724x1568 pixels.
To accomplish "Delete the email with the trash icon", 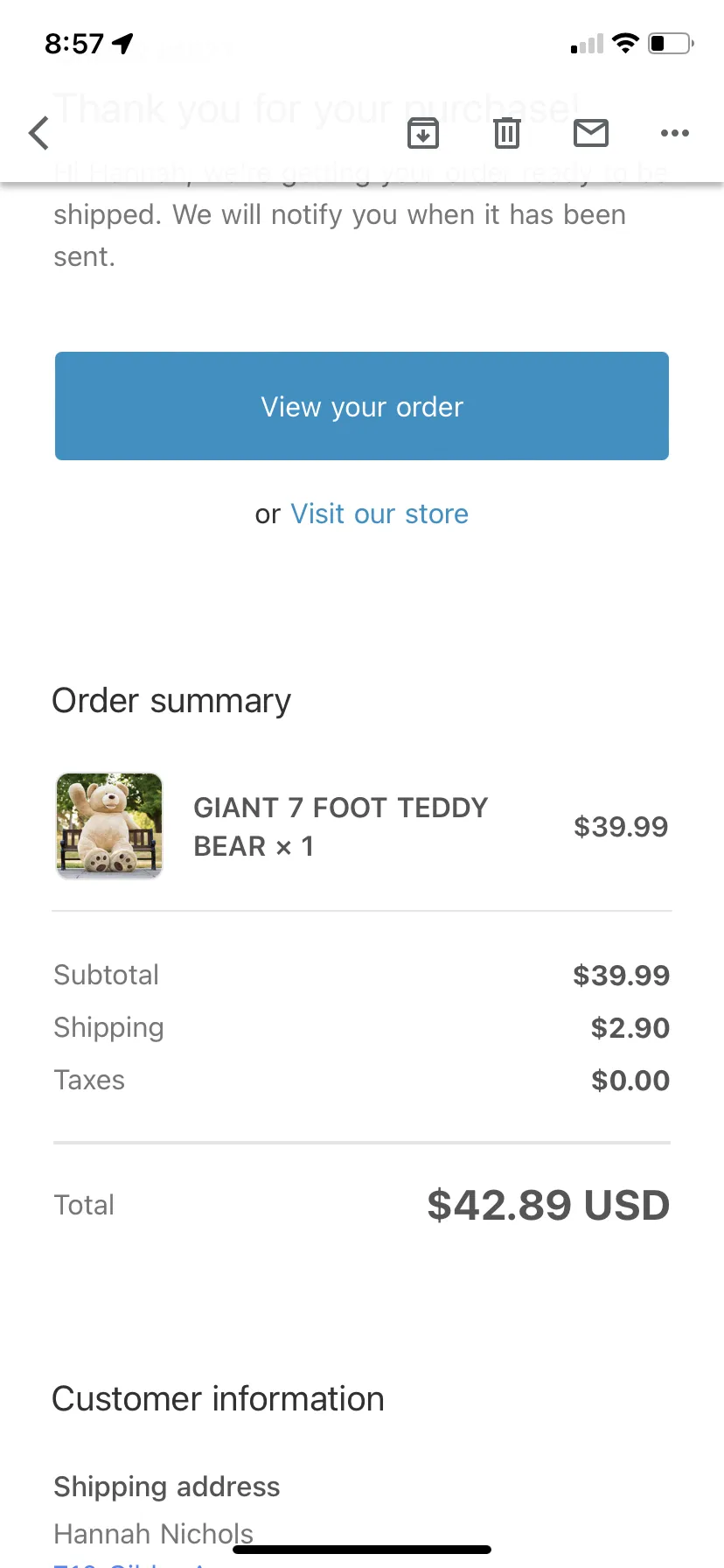I will click(507, 133).
